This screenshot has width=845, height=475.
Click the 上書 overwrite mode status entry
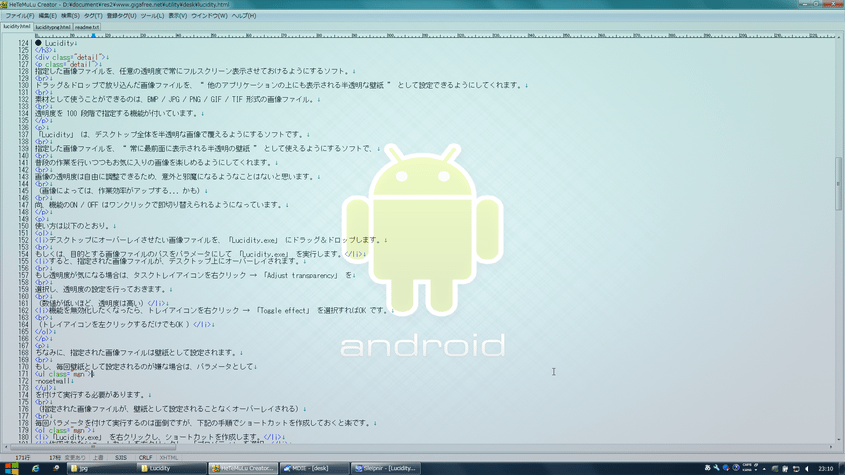coord(98,457)
